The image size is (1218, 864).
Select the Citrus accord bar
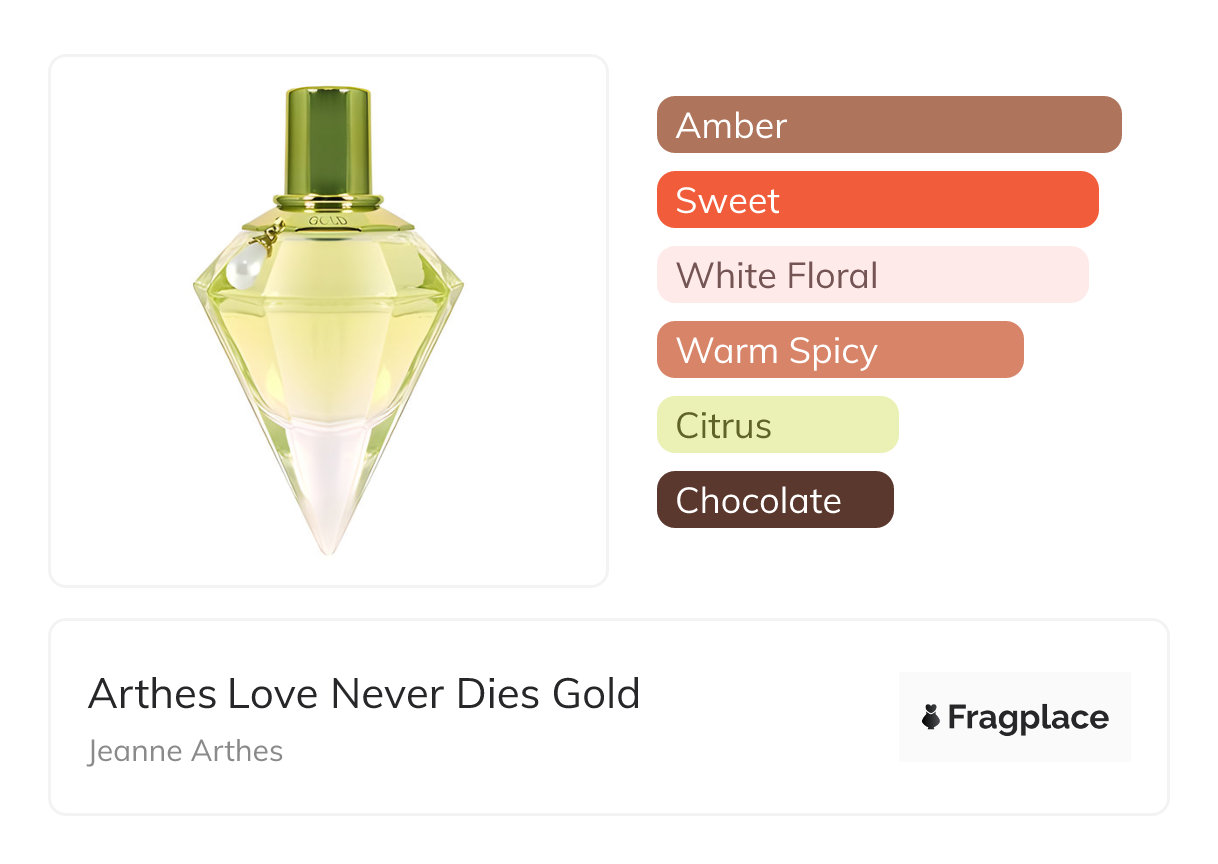click(x=777, y=425)
